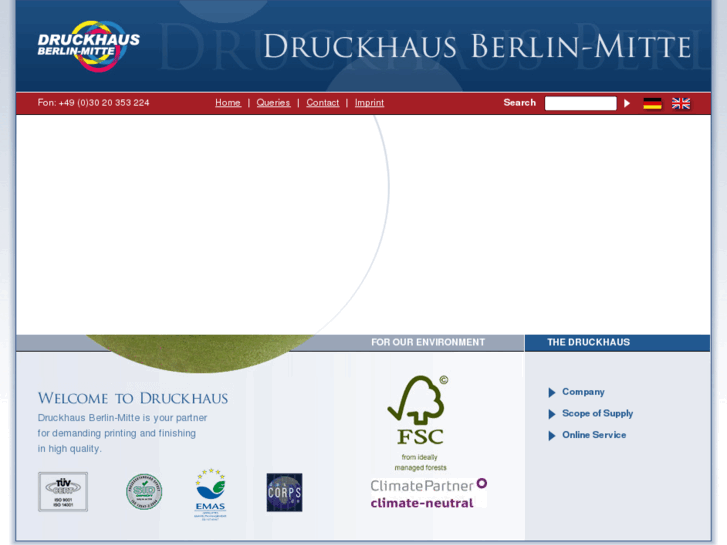
Task: Click the ClimatePartner climate-neutral logo
Action: 428,494
